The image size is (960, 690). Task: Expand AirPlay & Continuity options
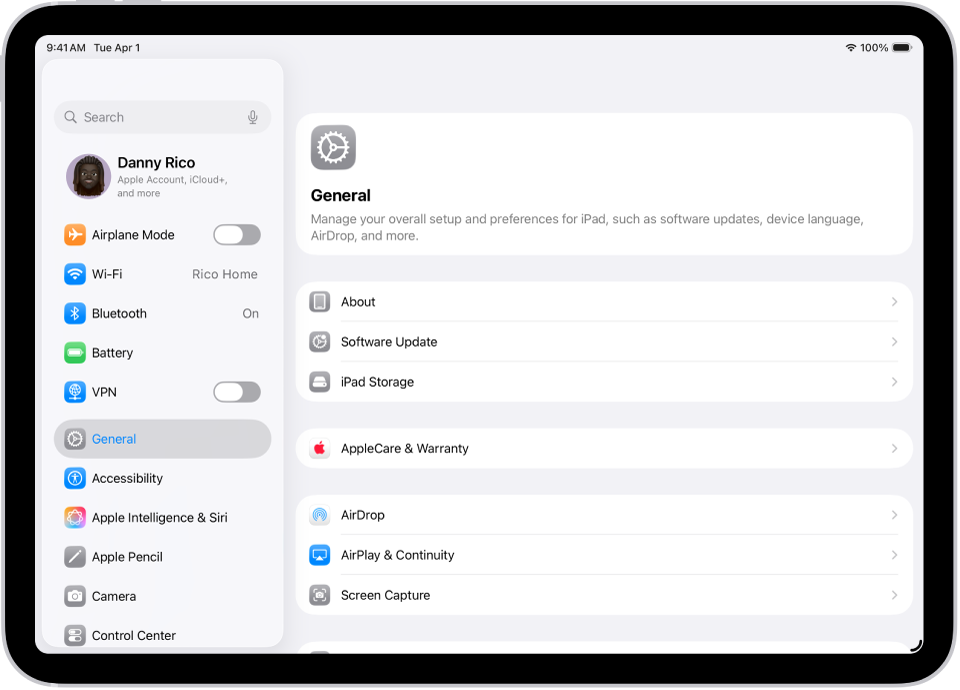pyautogui.click(x=893, y=555)
